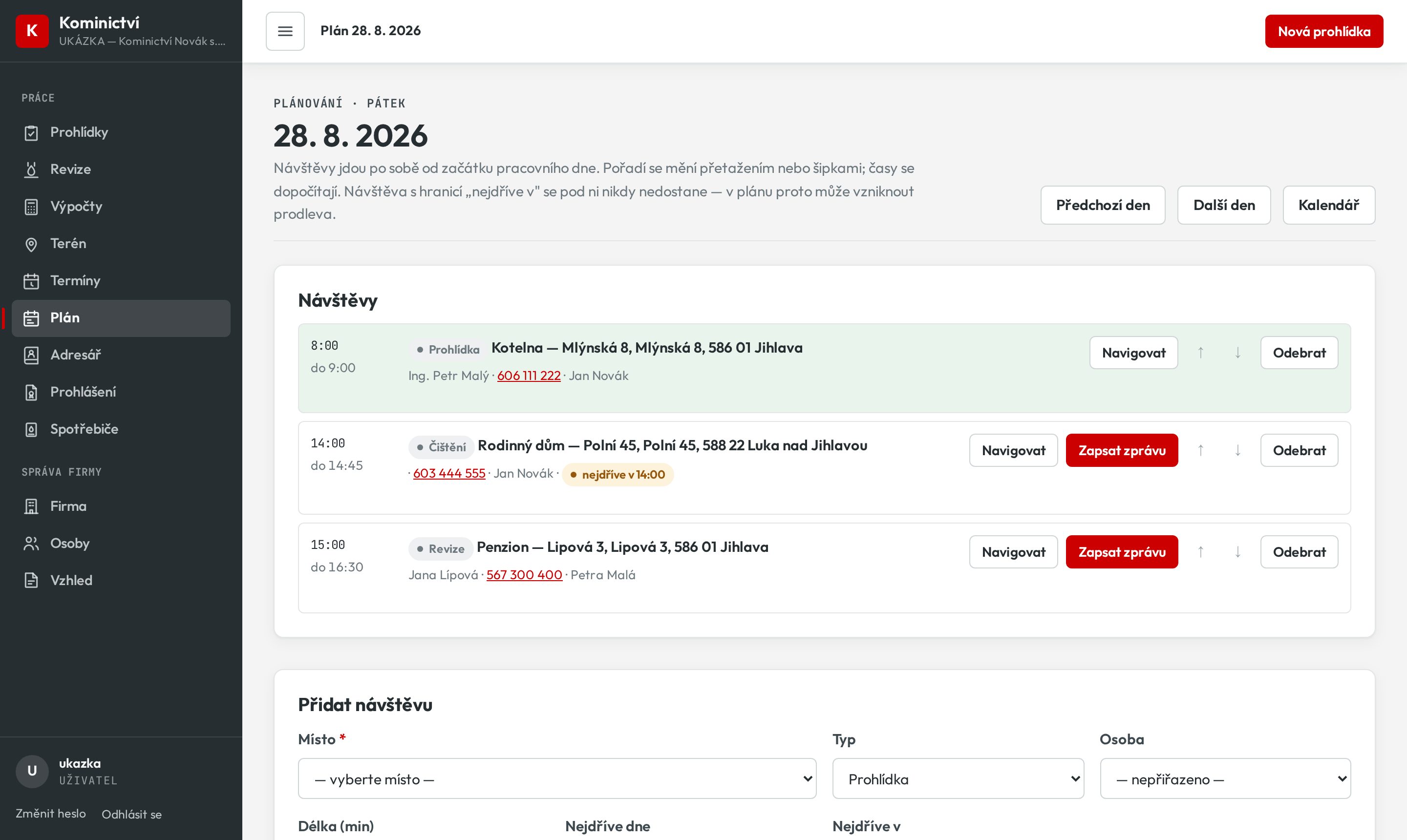This screenshot has height=840, width=1407.
Task: Open the Typ dropdown showing Prohlídka
Action: [x=958, y=779]
